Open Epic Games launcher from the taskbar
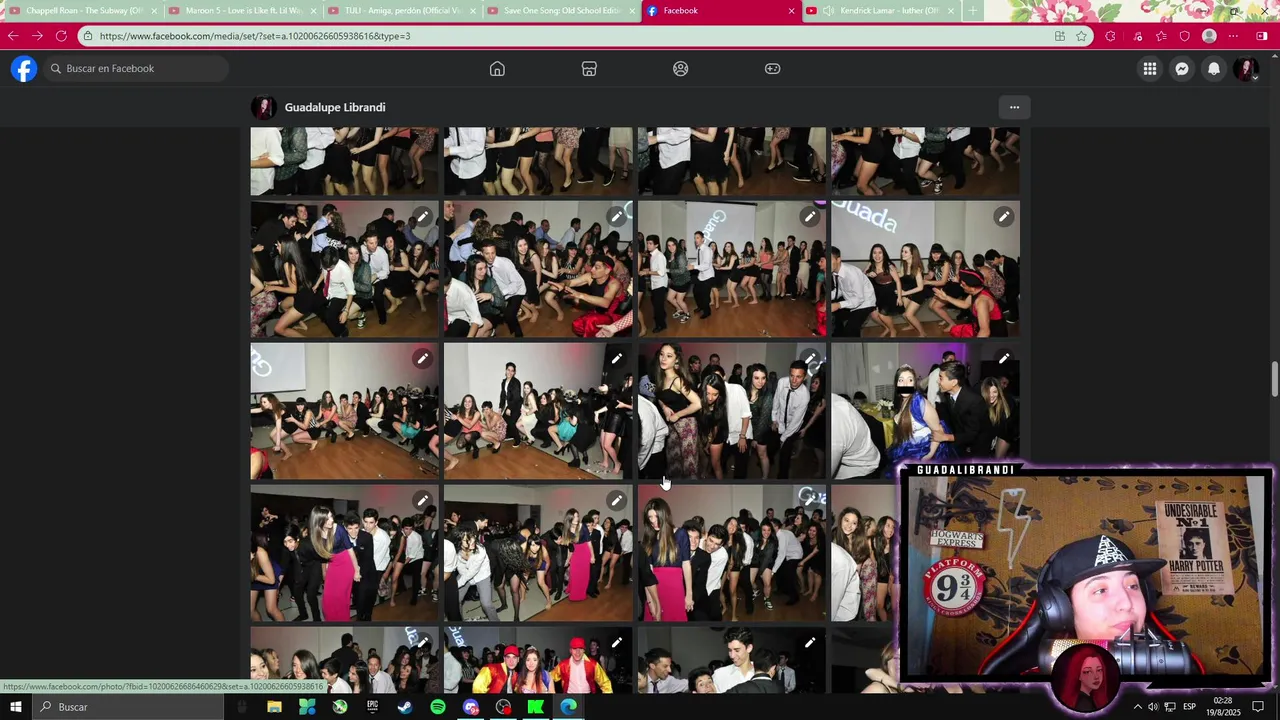The image size is (1280, 720). tap(372, 707)
